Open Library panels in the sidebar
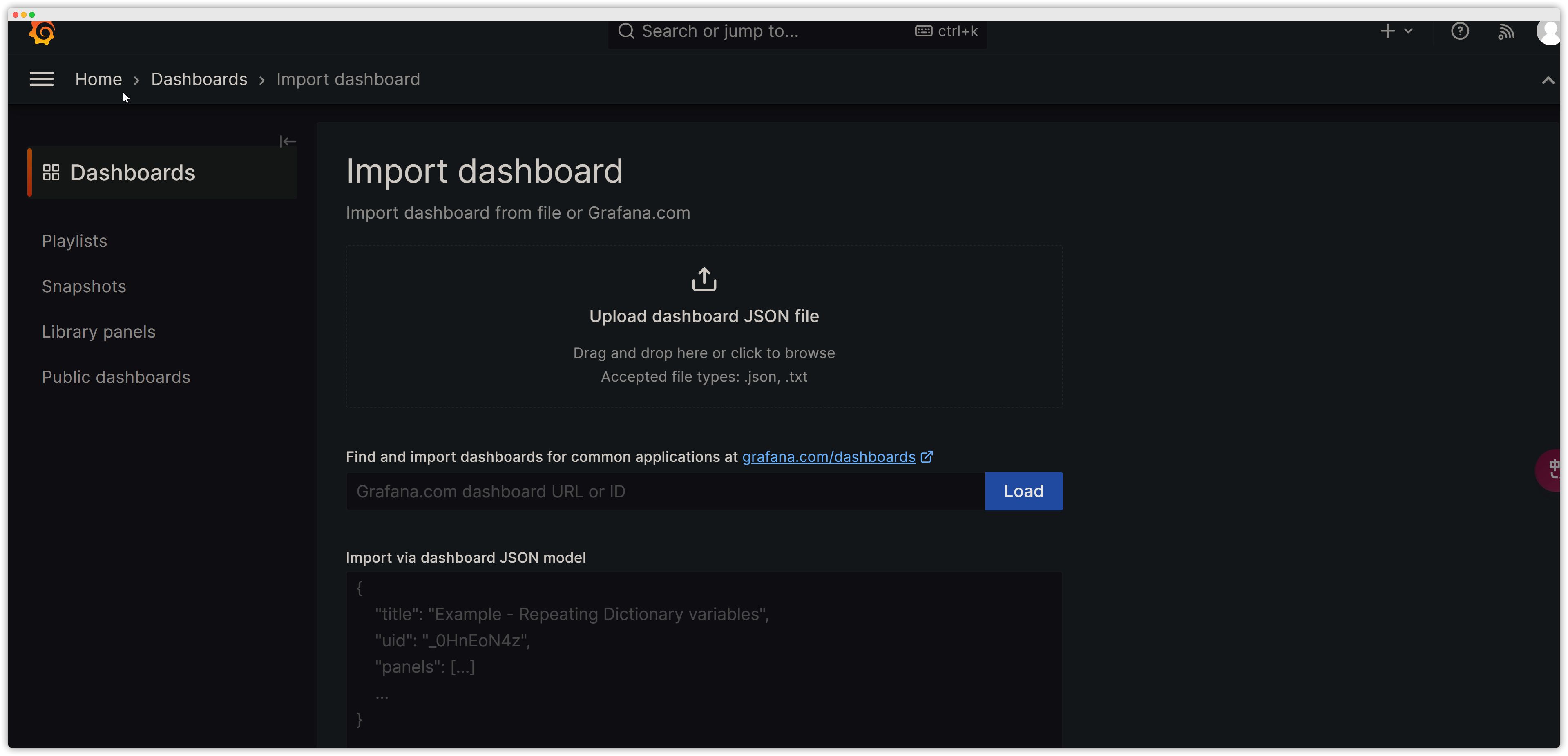 click(98, 332)
